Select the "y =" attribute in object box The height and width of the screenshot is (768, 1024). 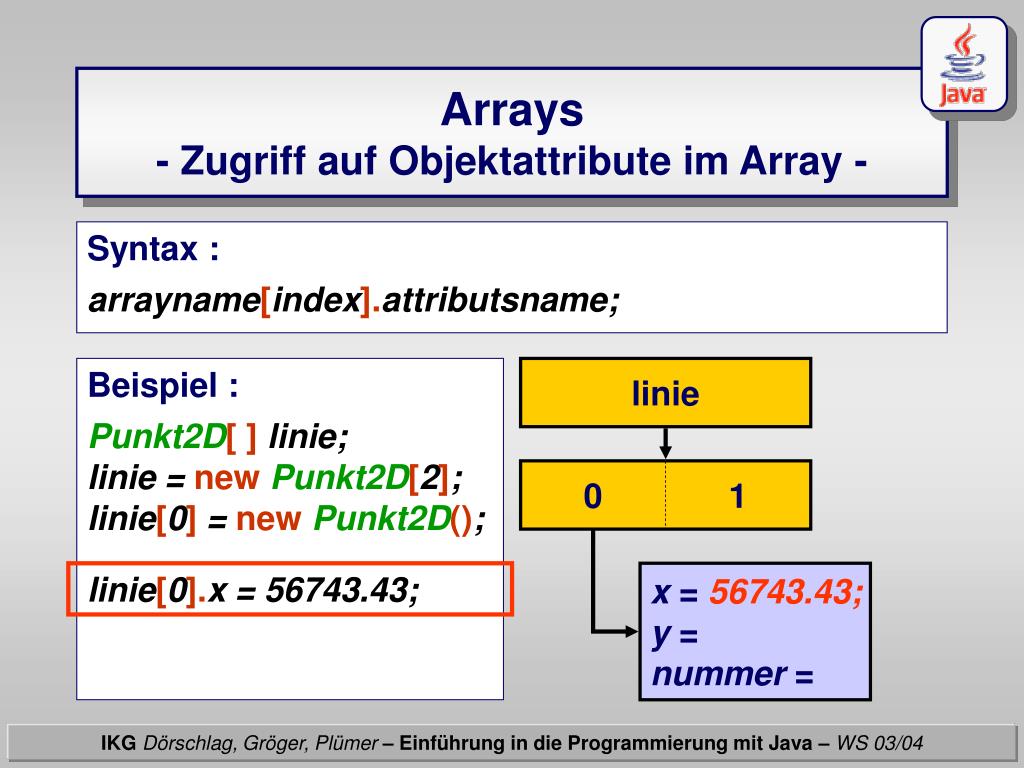click(675, 634)
